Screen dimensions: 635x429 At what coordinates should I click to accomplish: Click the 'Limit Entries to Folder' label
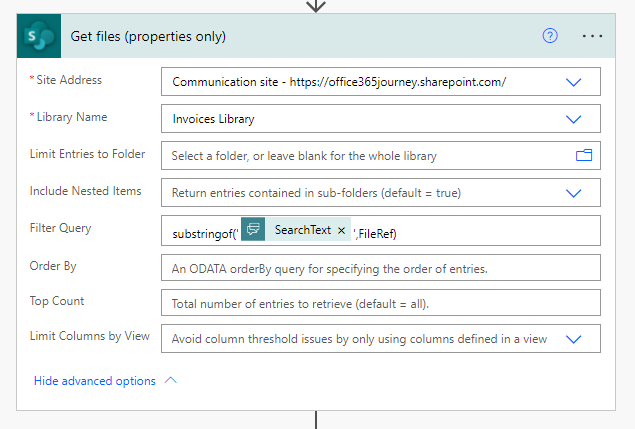(87, 154)
